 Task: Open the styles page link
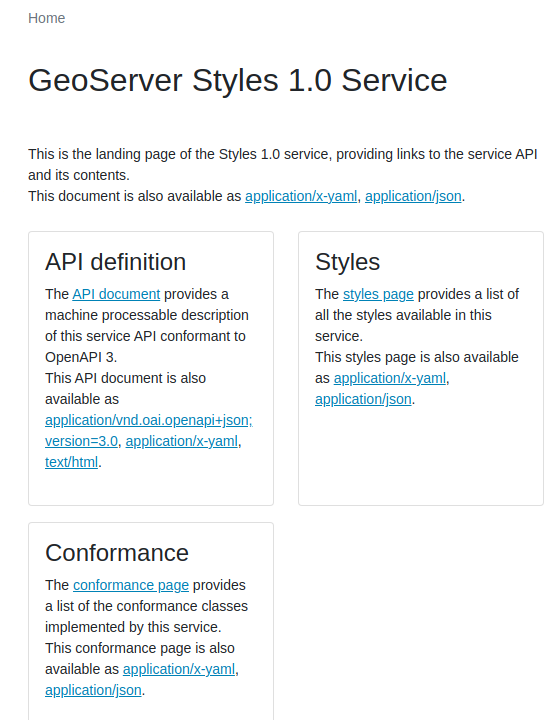coord(378,294)
